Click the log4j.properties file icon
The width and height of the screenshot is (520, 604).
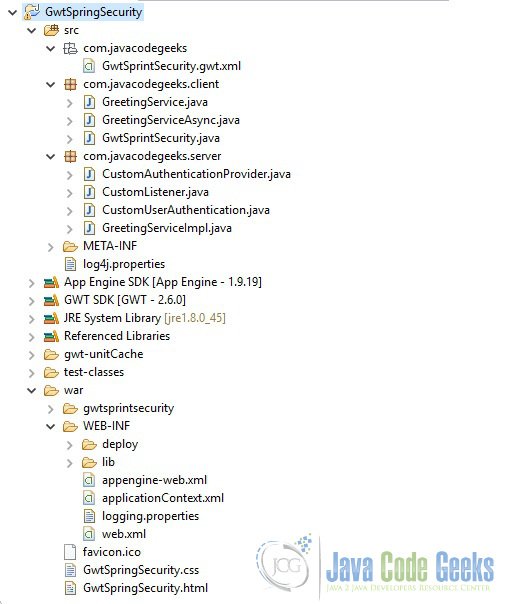tap(70, 264)
